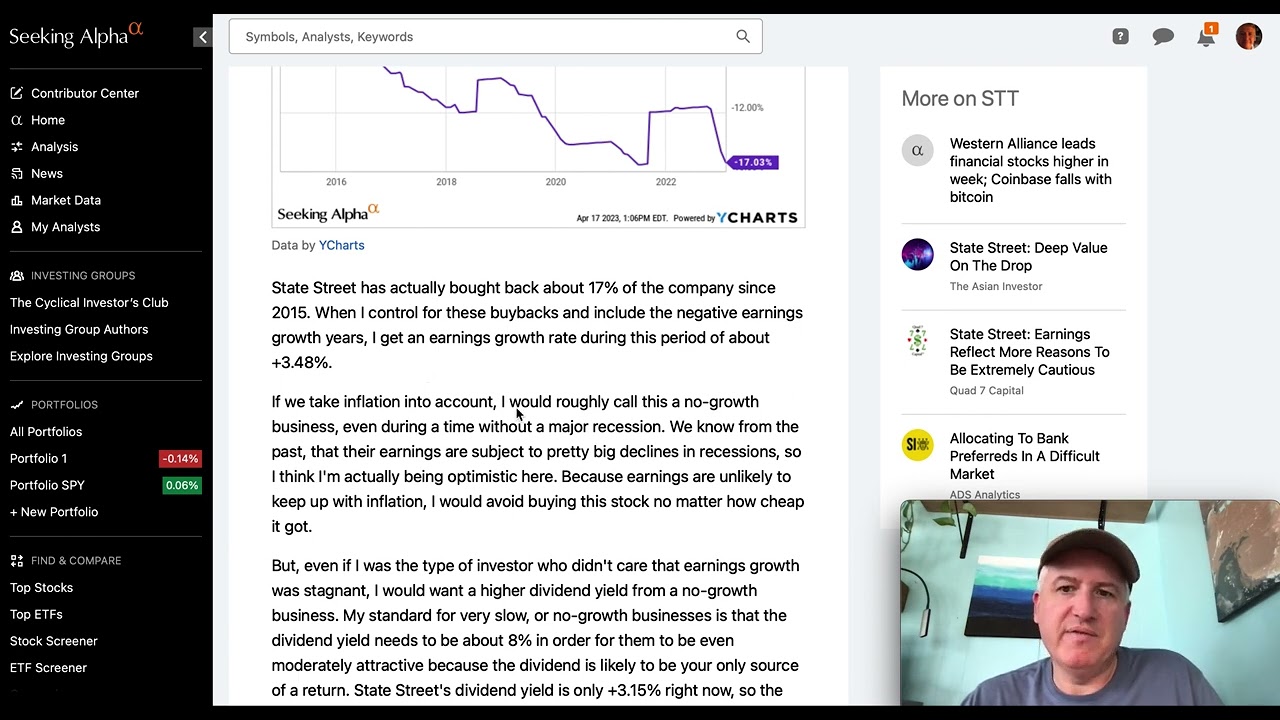The width and height of the screenshot is (1280, 720).
Task: Open the messages chat bubble icon
Action: click(x=1163, y=37)
